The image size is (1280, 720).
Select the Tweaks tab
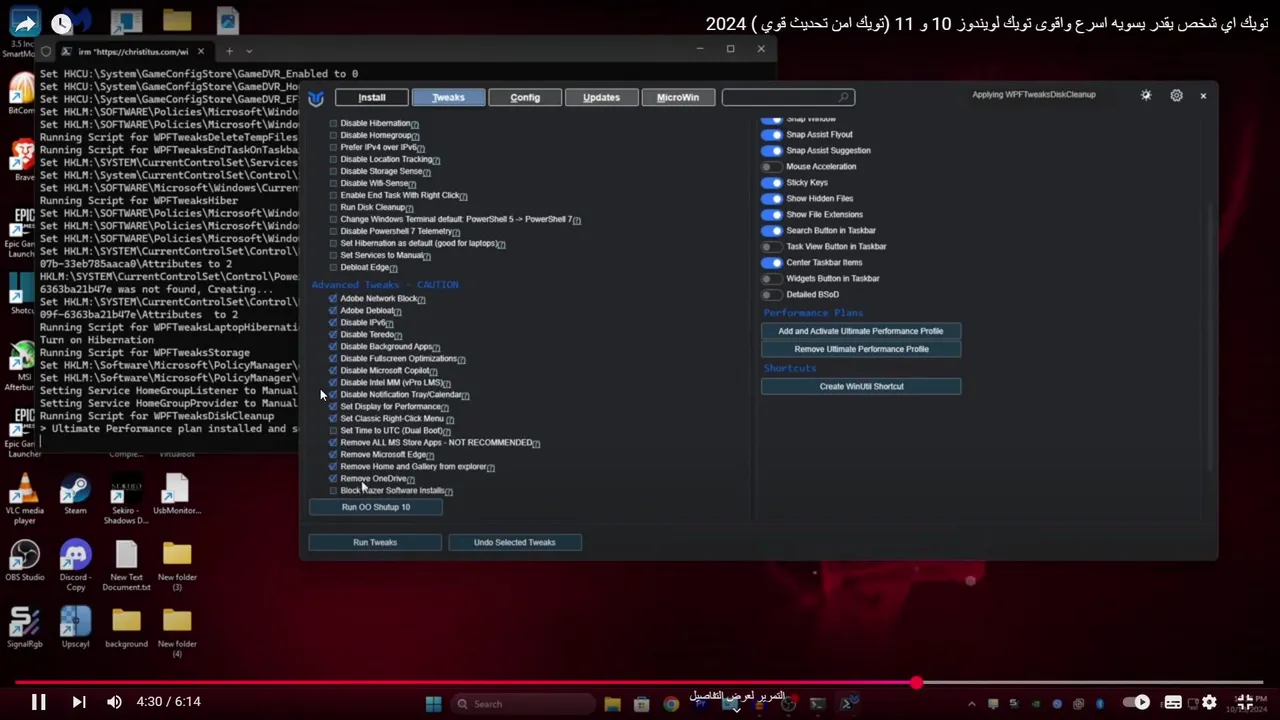coord(448,97)
